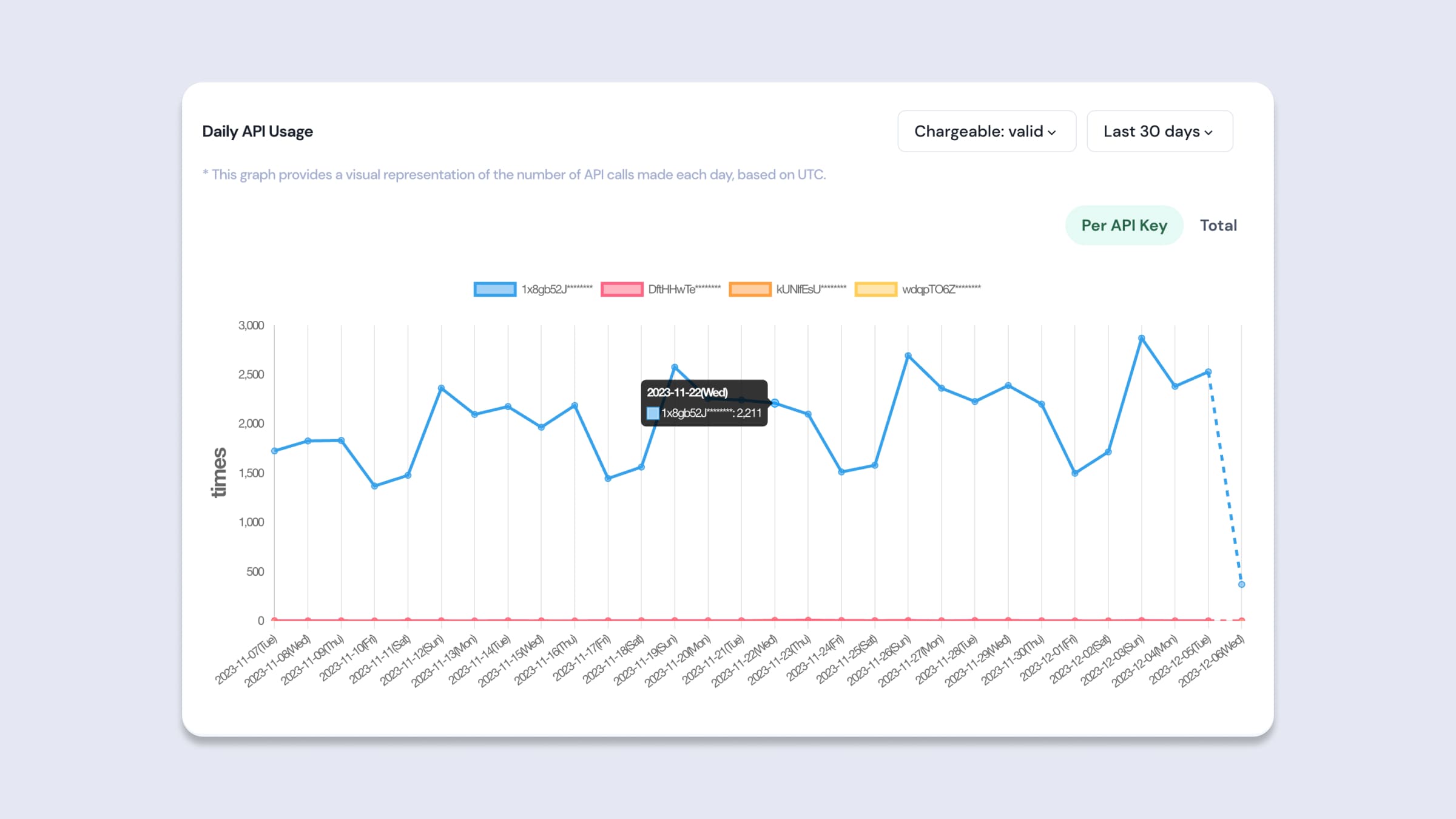This screenshot has width=1456, height=819.
Task: Click the blue data point on 2023-12-05(Tue)
Action: (x=1208, y=372)
